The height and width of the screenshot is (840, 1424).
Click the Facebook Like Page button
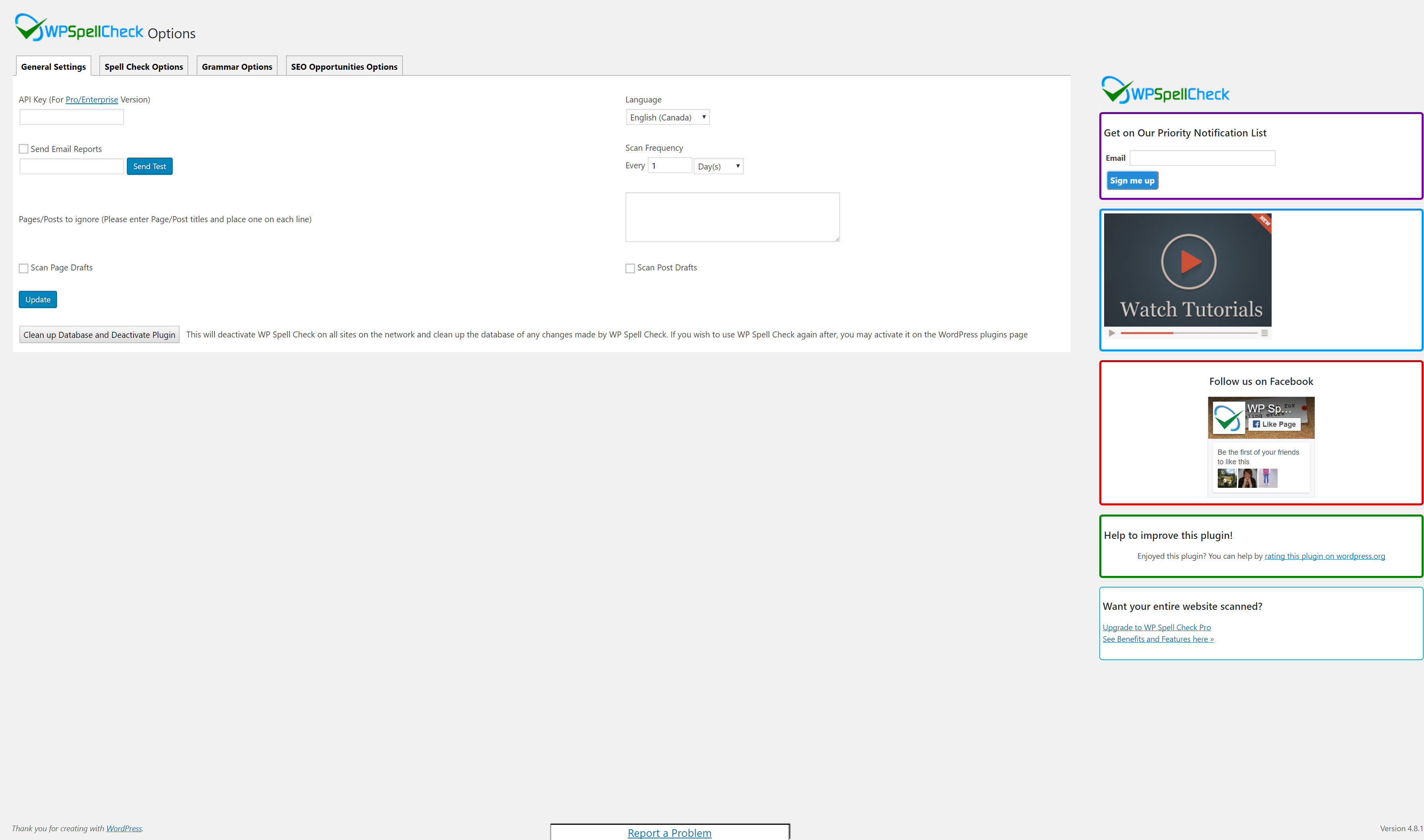tap(1274, 424)
